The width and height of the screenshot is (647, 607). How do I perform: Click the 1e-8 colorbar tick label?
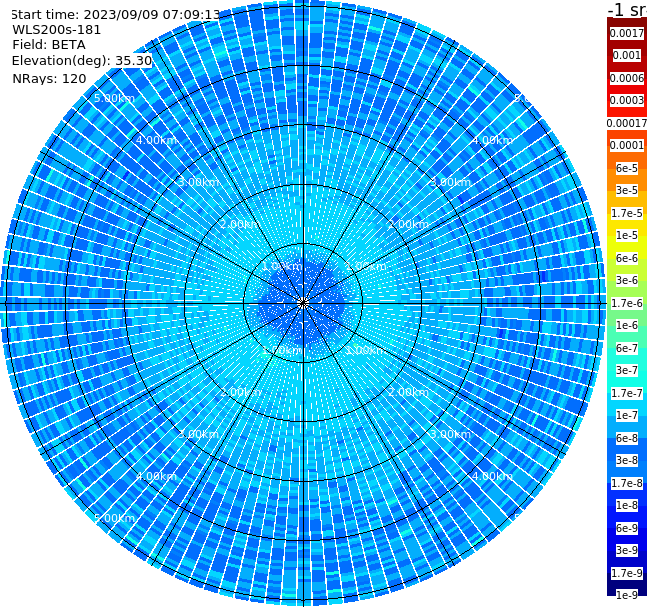point(627,505)
